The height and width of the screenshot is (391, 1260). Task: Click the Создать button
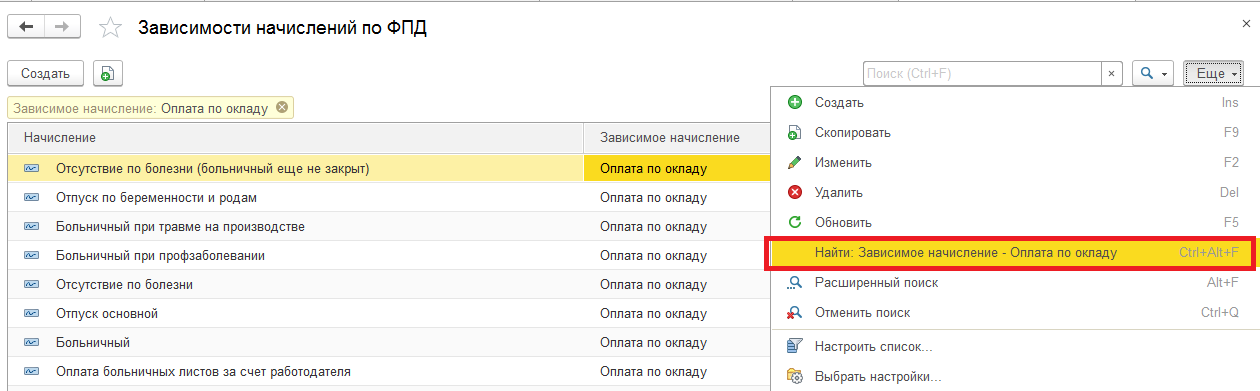(x=45, y=73)
